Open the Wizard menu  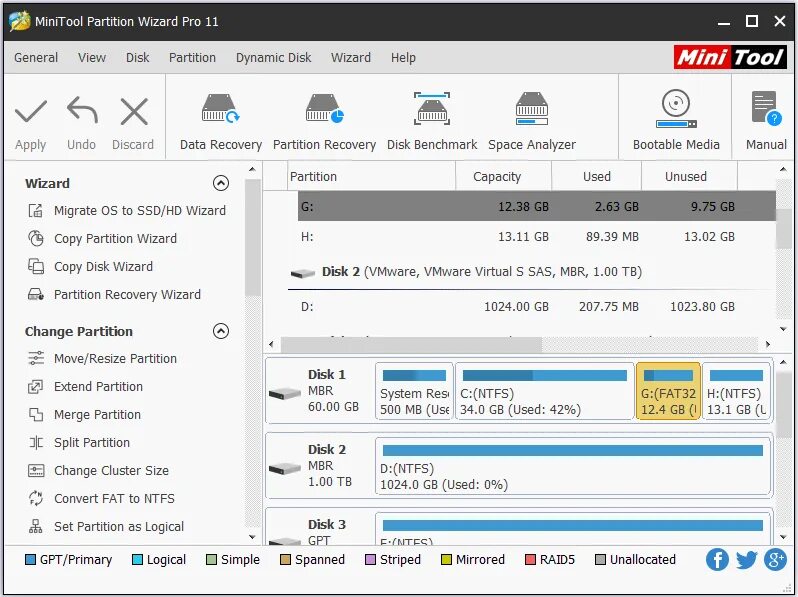pos(351,58)
